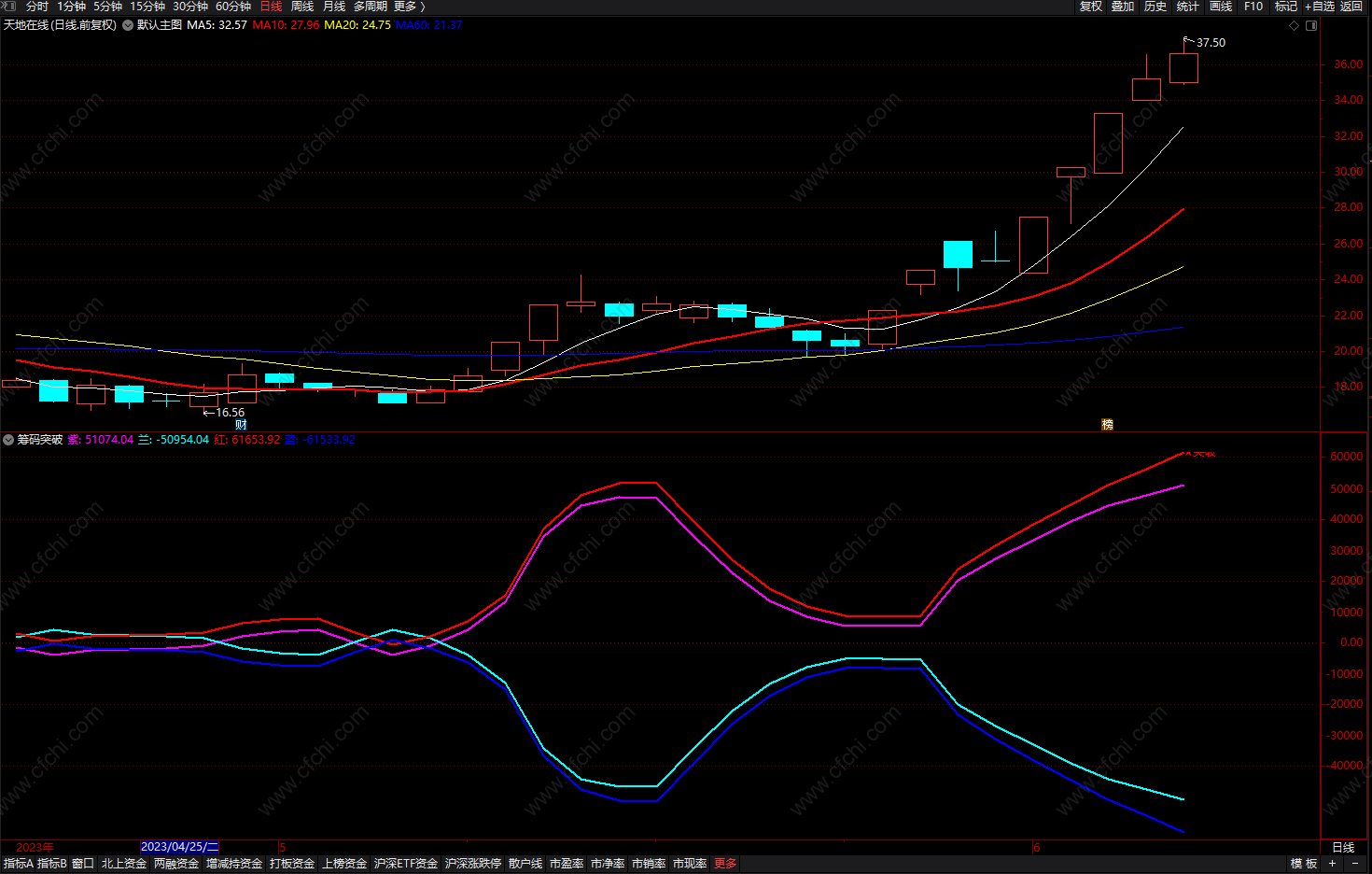Screen dimensions: 1372x874
Task: Show the 散户线 indicator
Action: pos(525,864)
